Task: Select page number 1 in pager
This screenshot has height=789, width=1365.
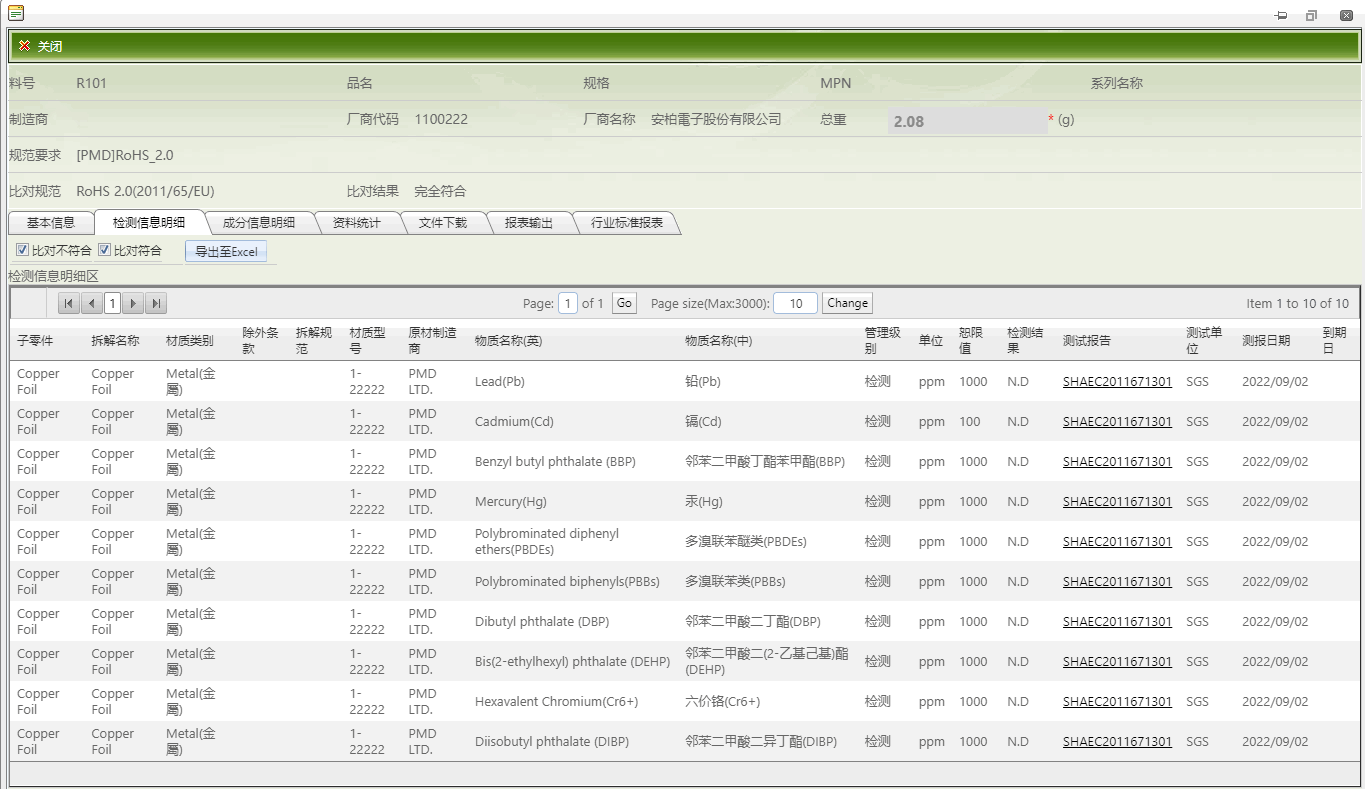Action: 113,303
